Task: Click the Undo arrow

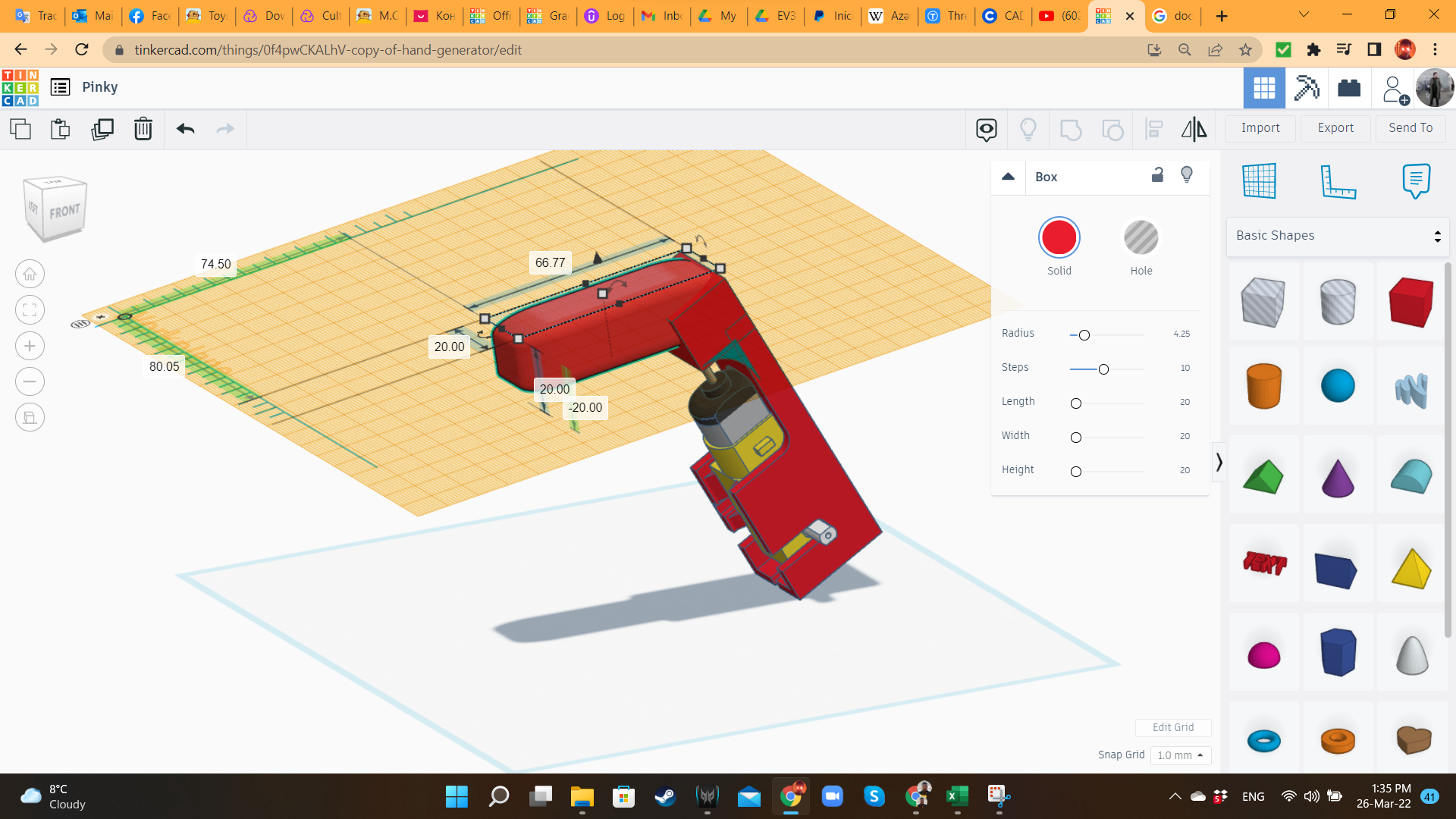Action: (x=185, y=129)
